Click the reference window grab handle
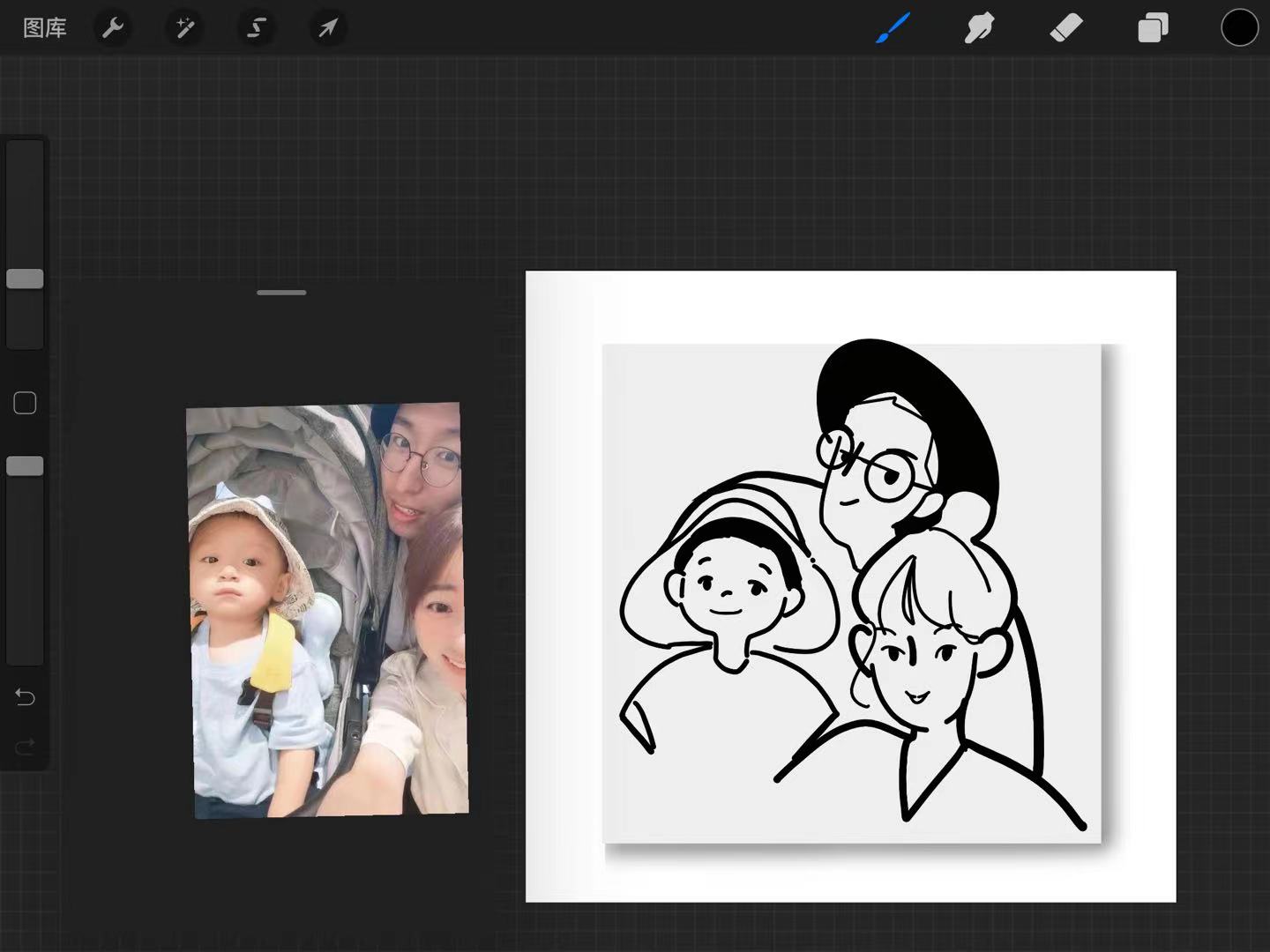The height and width of the screenshot is (952, 1270). 281,293
